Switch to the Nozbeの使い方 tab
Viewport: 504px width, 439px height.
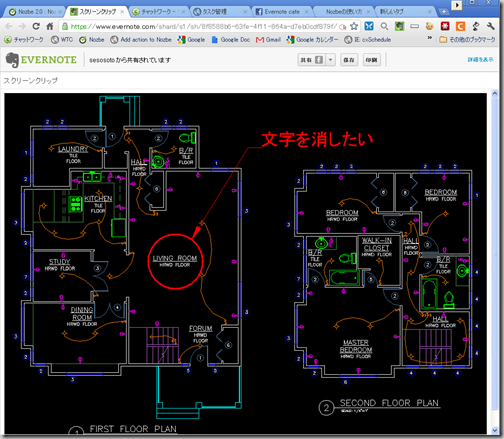tap(343, 12)
